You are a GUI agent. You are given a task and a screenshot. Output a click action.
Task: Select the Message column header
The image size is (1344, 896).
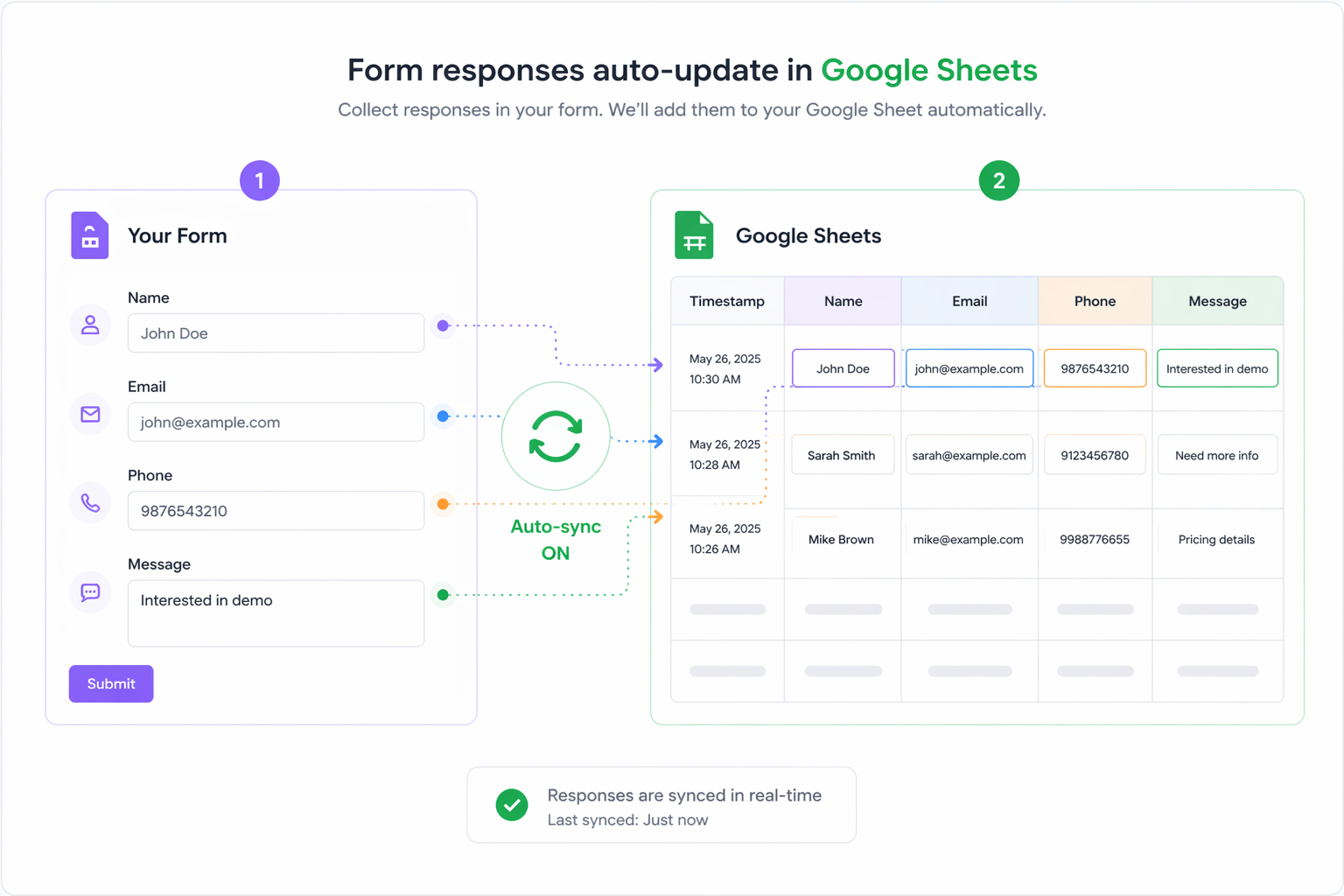(1217, 300)
